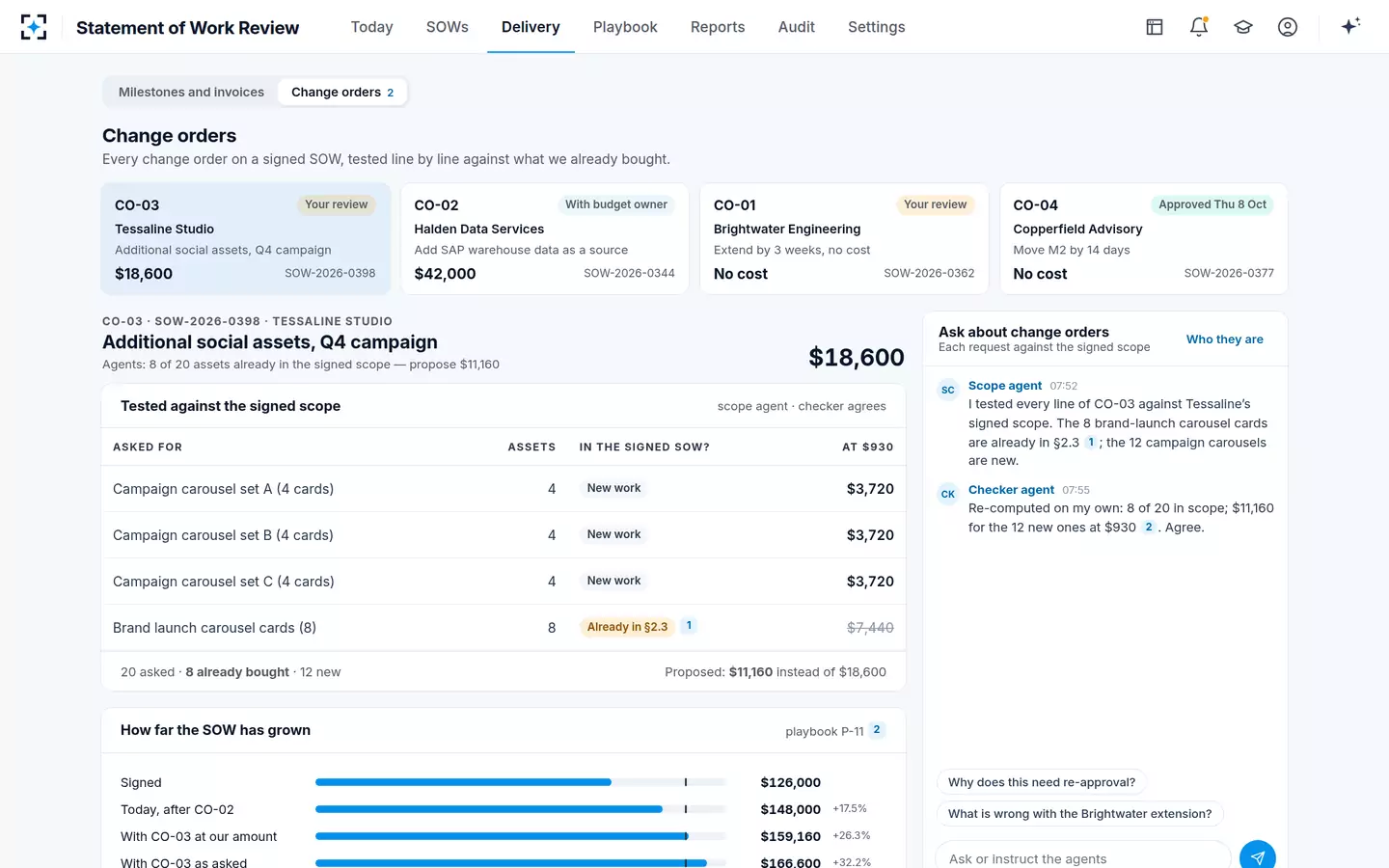1389x868 pixels.
Task: Ask Why does this need re-approval?
Action: click(1042, 782)
